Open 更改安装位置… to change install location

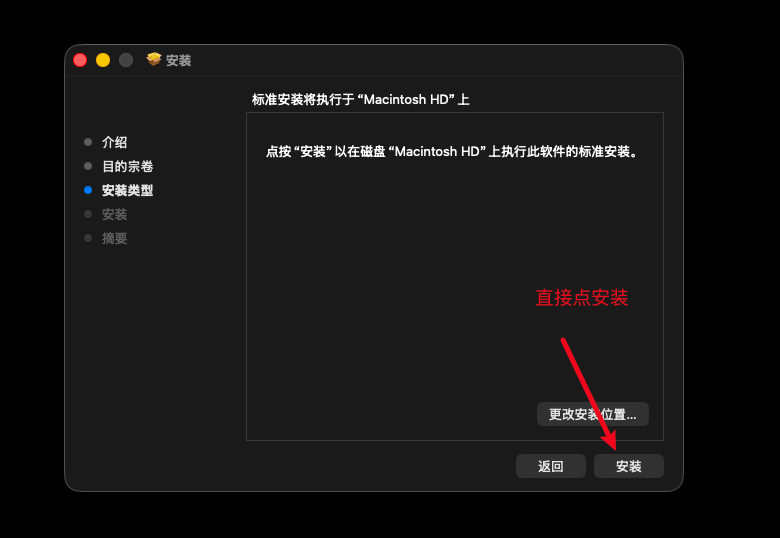[592, 414]
